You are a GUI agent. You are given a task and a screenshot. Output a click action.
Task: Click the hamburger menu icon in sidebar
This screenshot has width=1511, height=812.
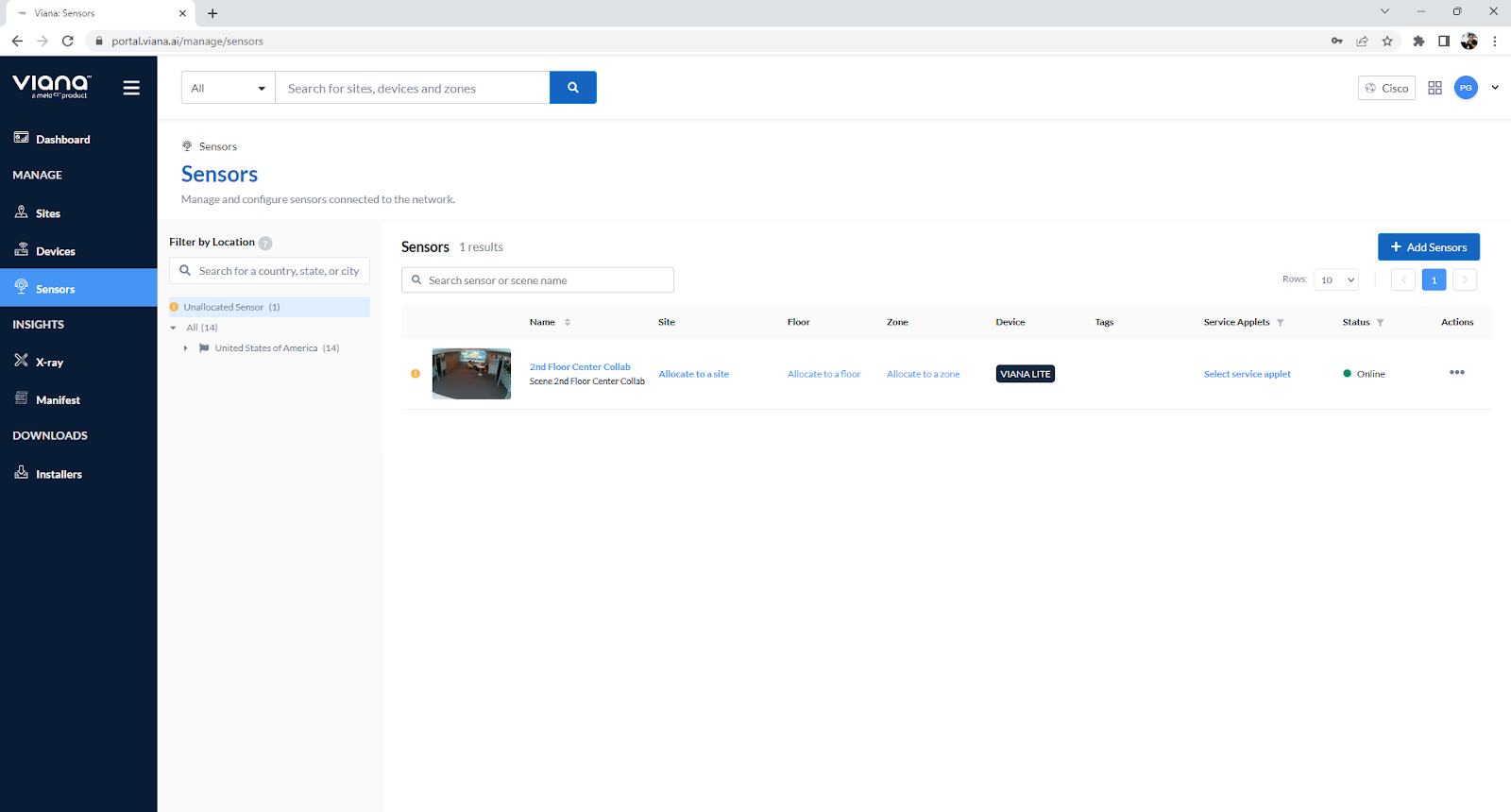point(131,88)
